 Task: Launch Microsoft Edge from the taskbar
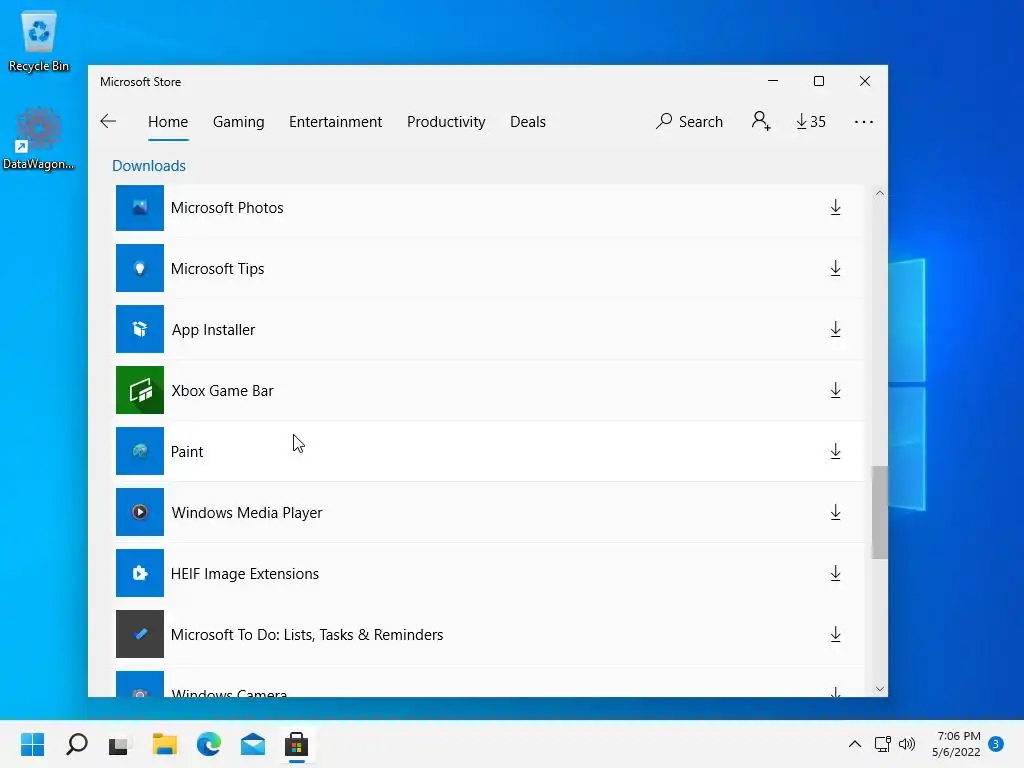pos(208,744)
